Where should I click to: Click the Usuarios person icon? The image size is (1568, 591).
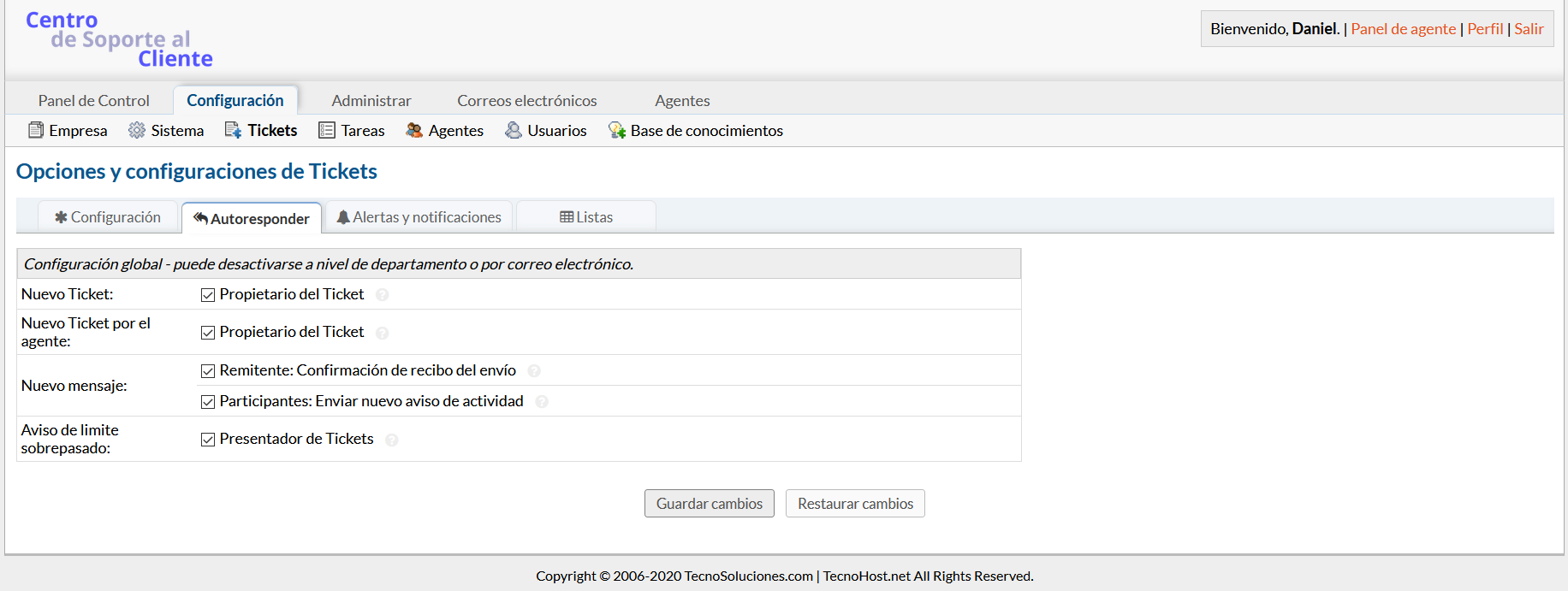(514, 130)
